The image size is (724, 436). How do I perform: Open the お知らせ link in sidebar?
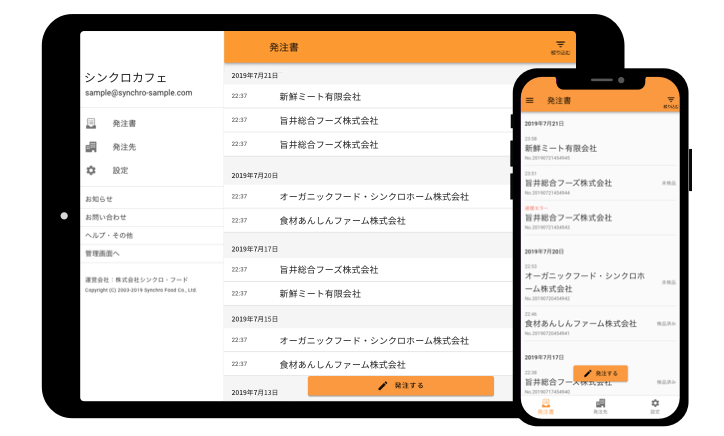(99, 199)
